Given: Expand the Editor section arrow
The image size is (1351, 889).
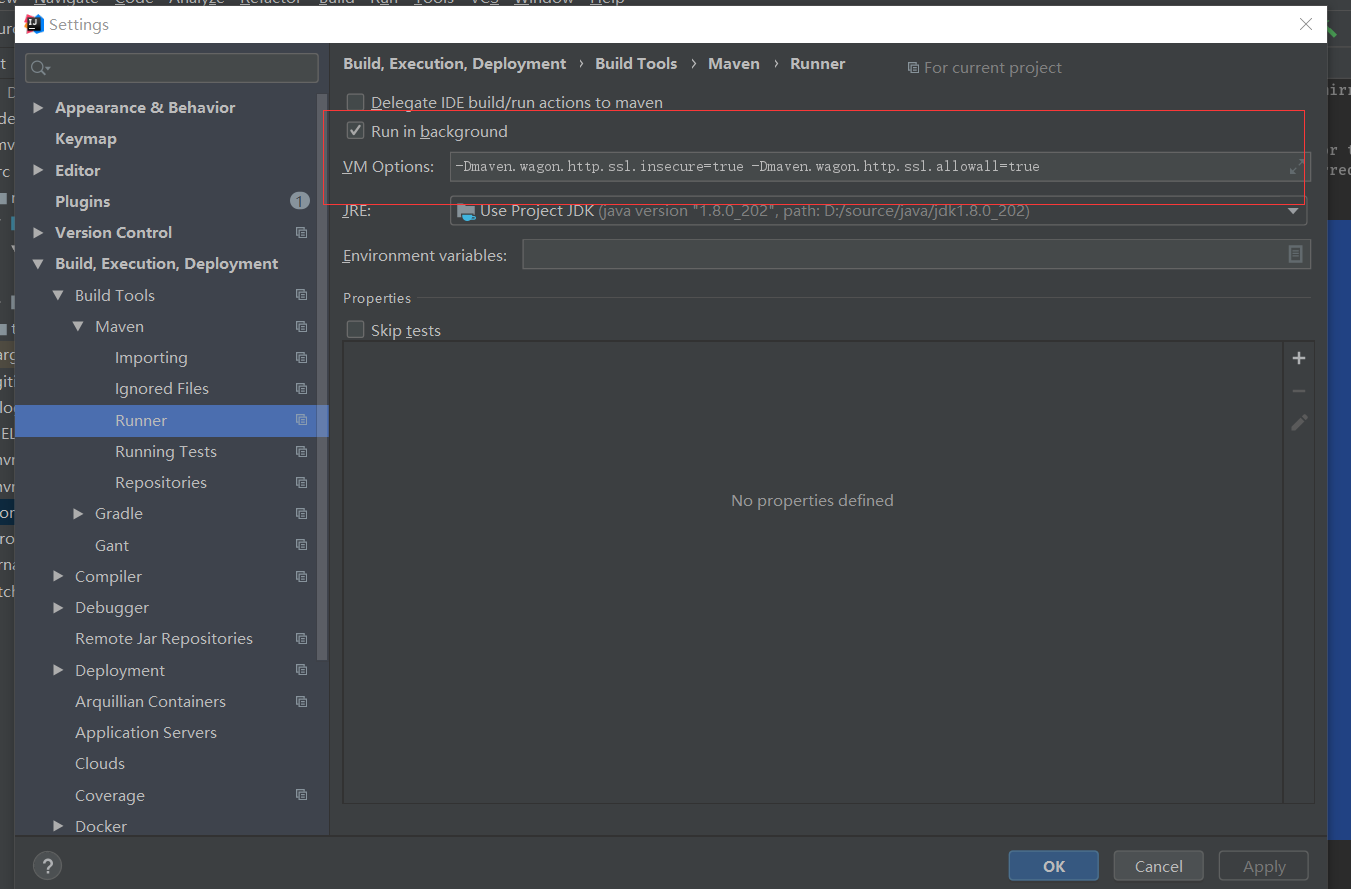Looking at the screenshot, I should coord(38,171).
